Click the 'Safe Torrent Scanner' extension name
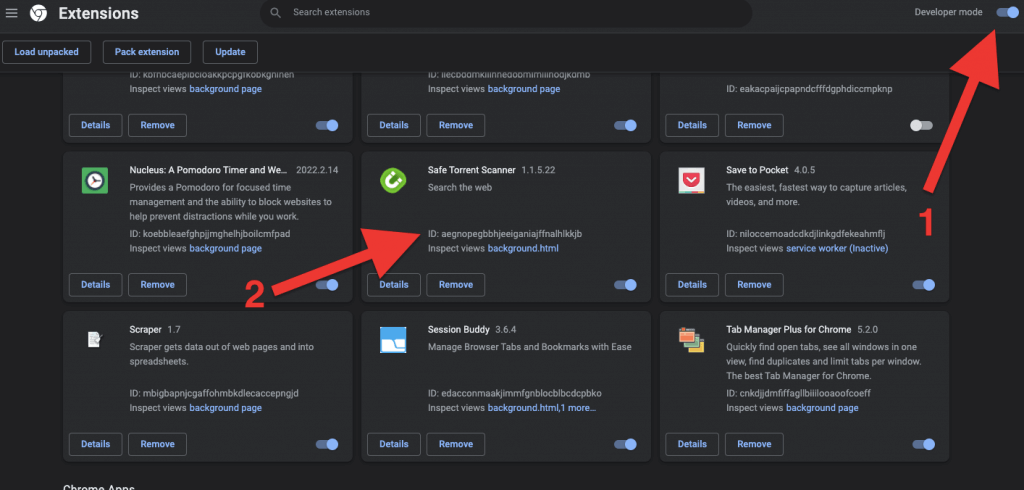1024x490 pixels. coord(472,170)
